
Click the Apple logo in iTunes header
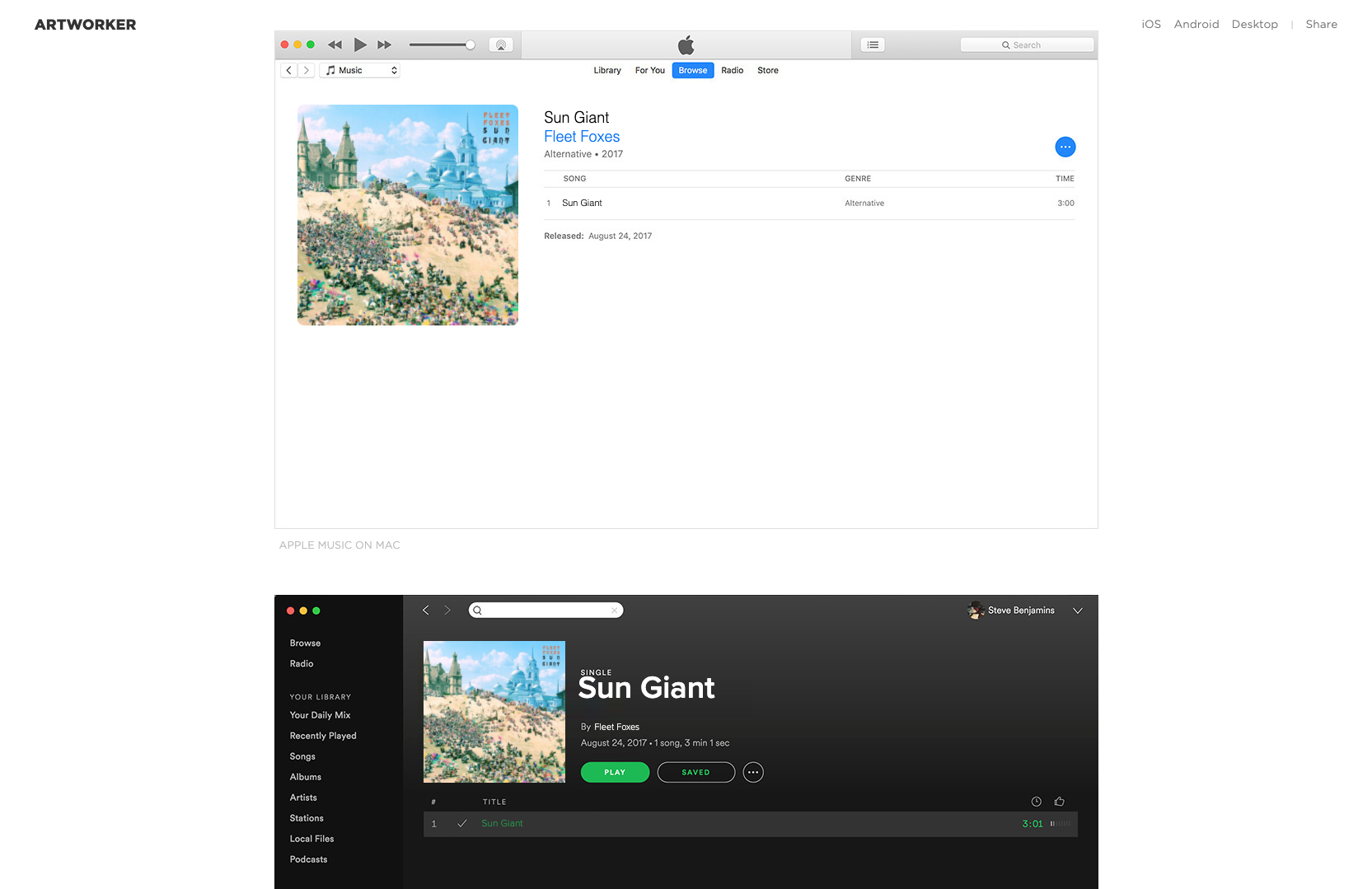pos(686,45)
